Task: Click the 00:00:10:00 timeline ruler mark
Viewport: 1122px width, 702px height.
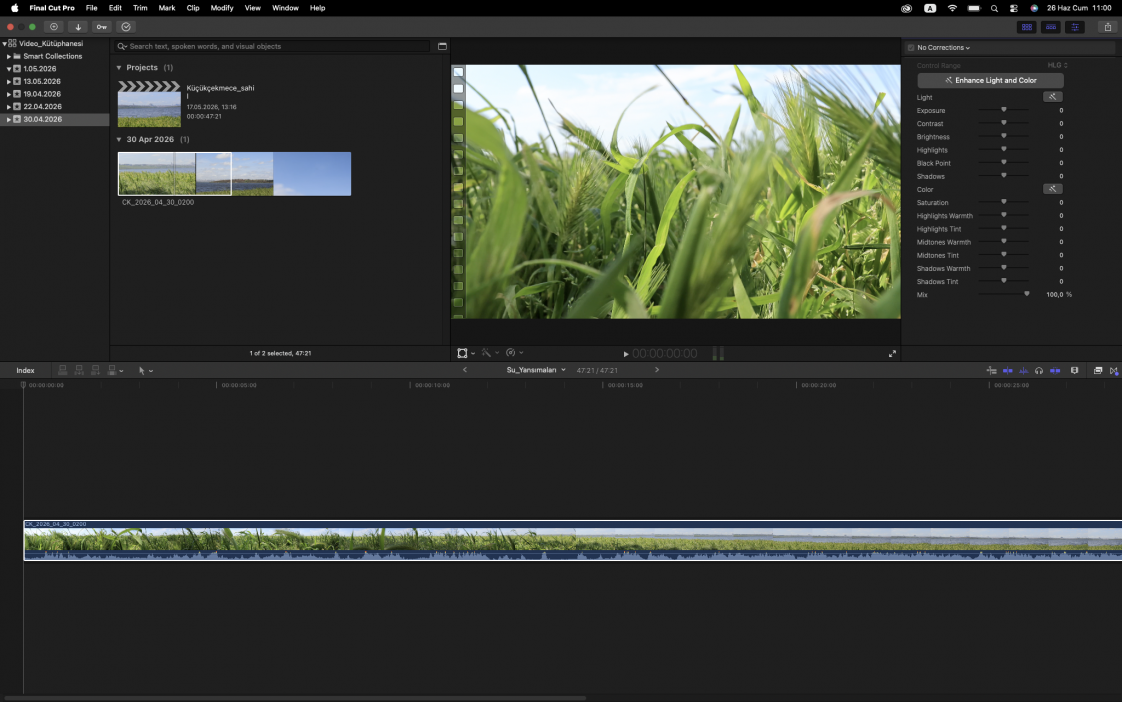Action: (431, 385)
